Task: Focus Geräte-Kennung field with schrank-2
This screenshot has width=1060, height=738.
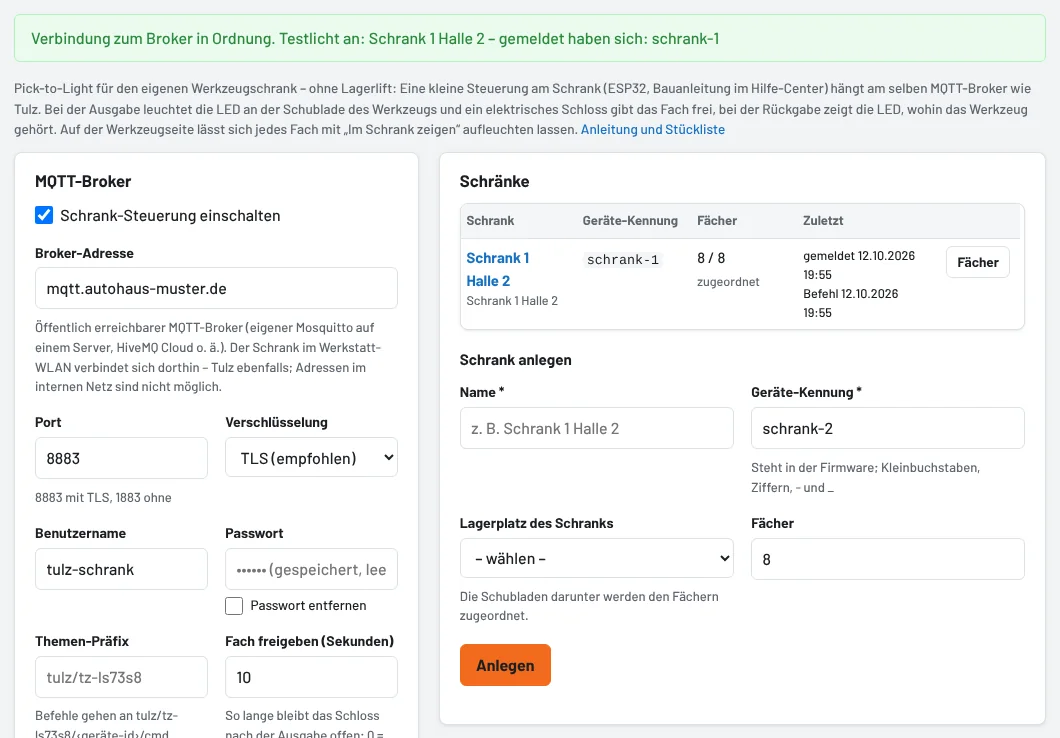Action: [888, 428]
